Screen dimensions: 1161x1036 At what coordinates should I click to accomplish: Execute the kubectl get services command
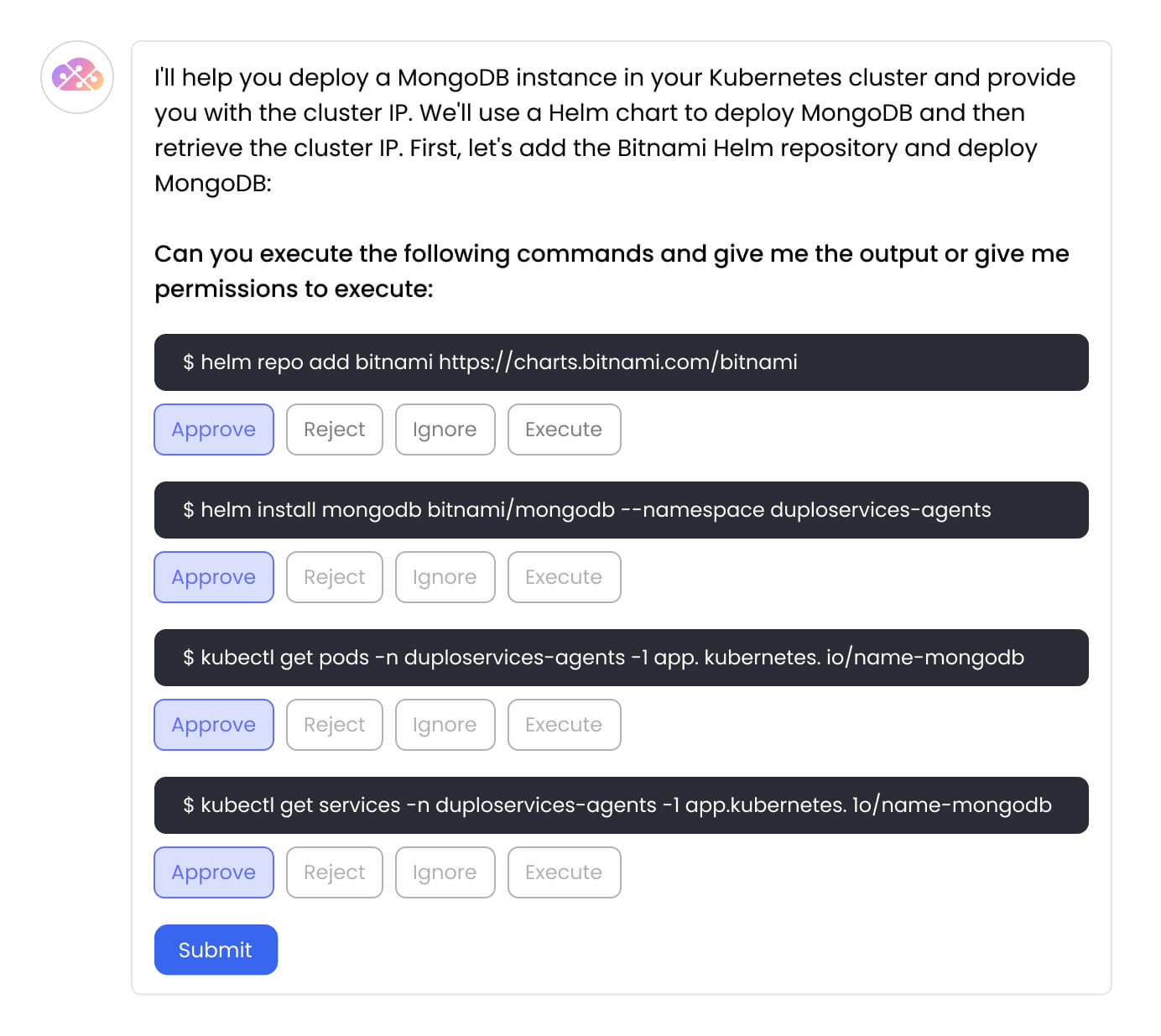click(564, 872)
